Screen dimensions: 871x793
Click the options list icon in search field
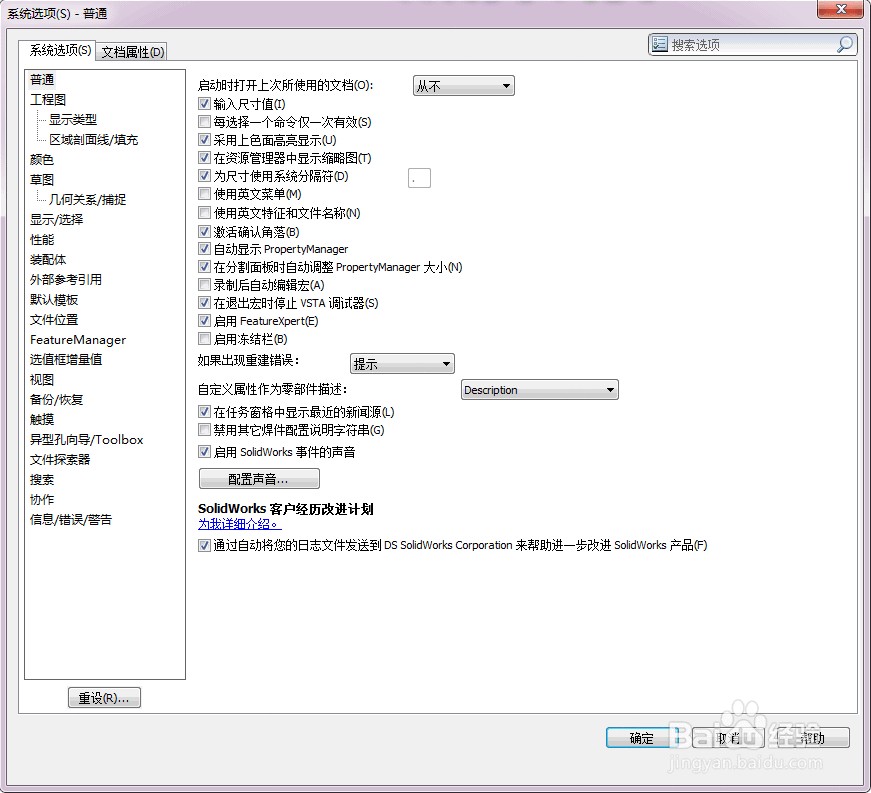click(659, 44)
